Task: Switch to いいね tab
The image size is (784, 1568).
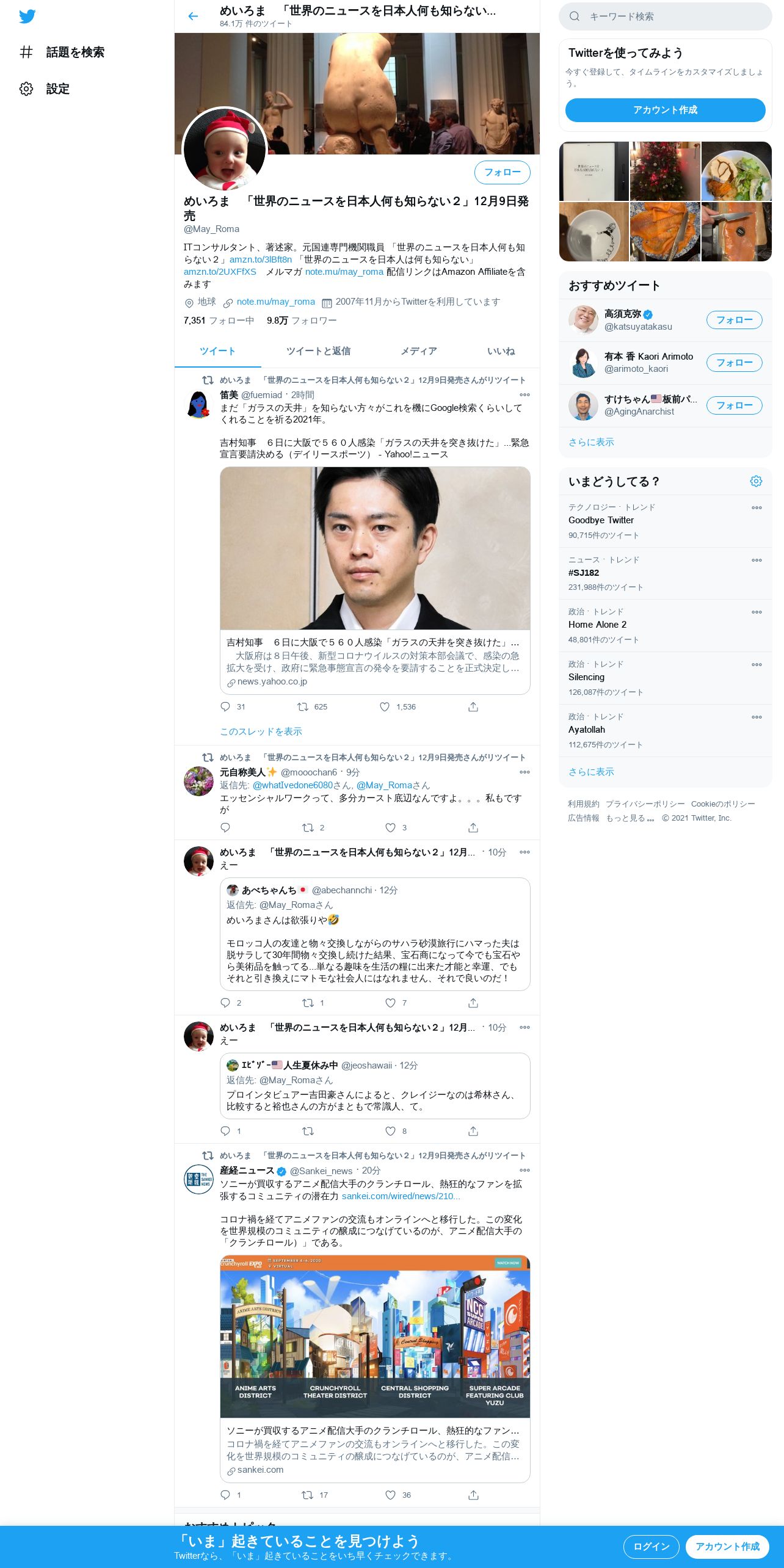Action: coord(501,351)
